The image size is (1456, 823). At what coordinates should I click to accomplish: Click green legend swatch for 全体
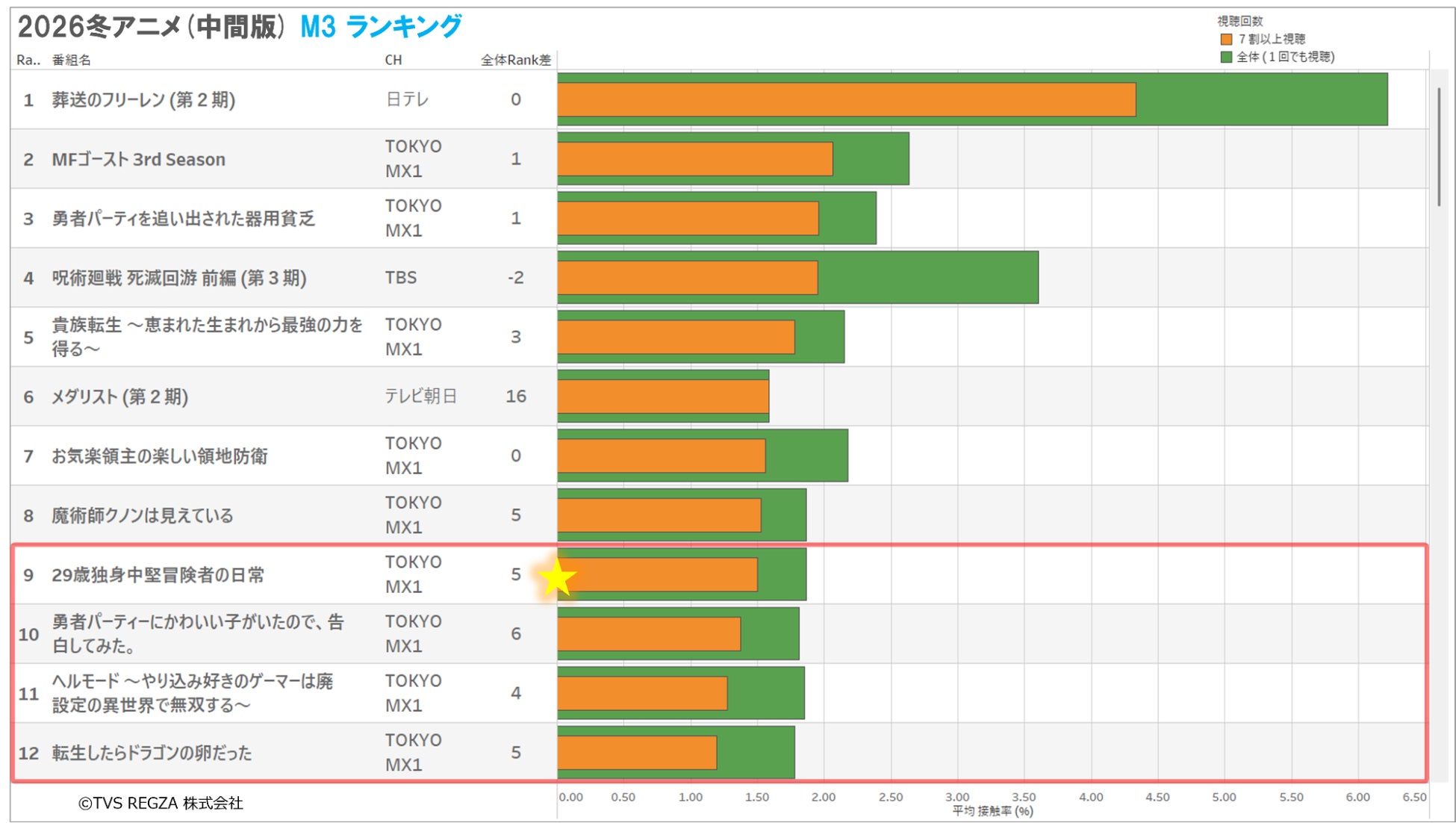[1226, 58]
